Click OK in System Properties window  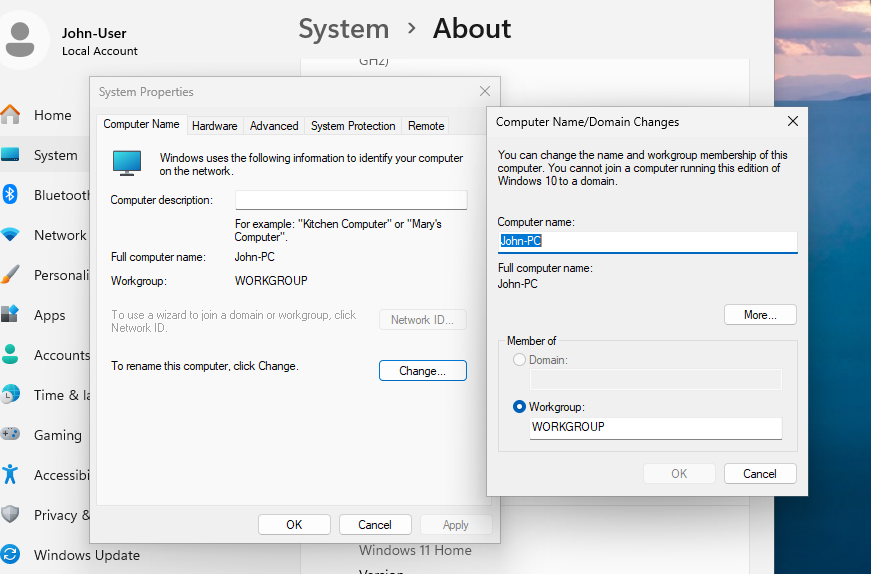click(x=294, y=525)
